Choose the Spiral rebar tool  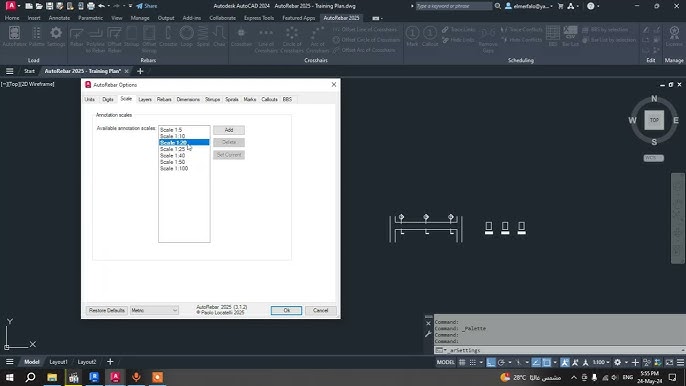tap(203, 36)
